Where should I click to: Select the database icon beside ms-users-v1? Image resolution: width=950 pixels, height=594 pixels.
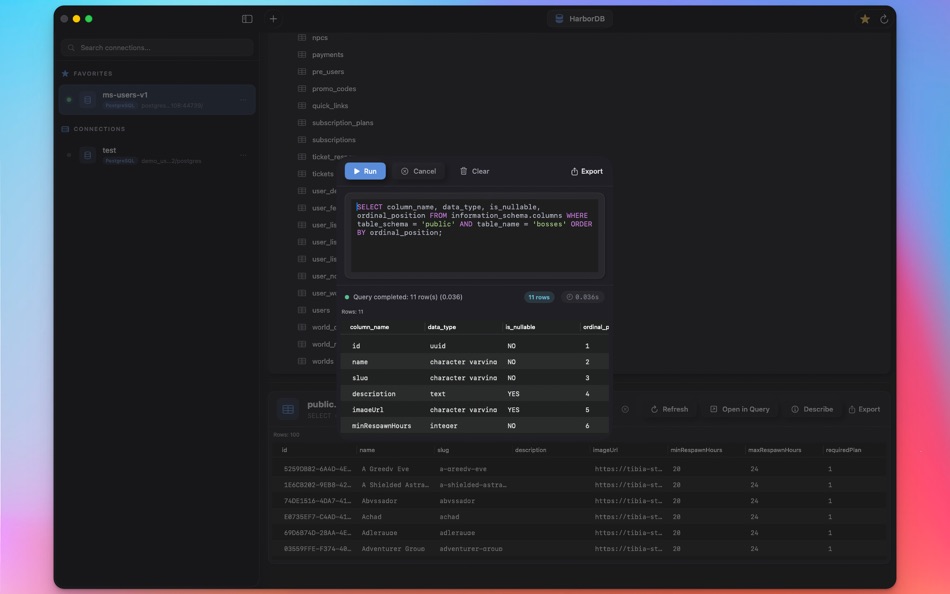[87, 99]
